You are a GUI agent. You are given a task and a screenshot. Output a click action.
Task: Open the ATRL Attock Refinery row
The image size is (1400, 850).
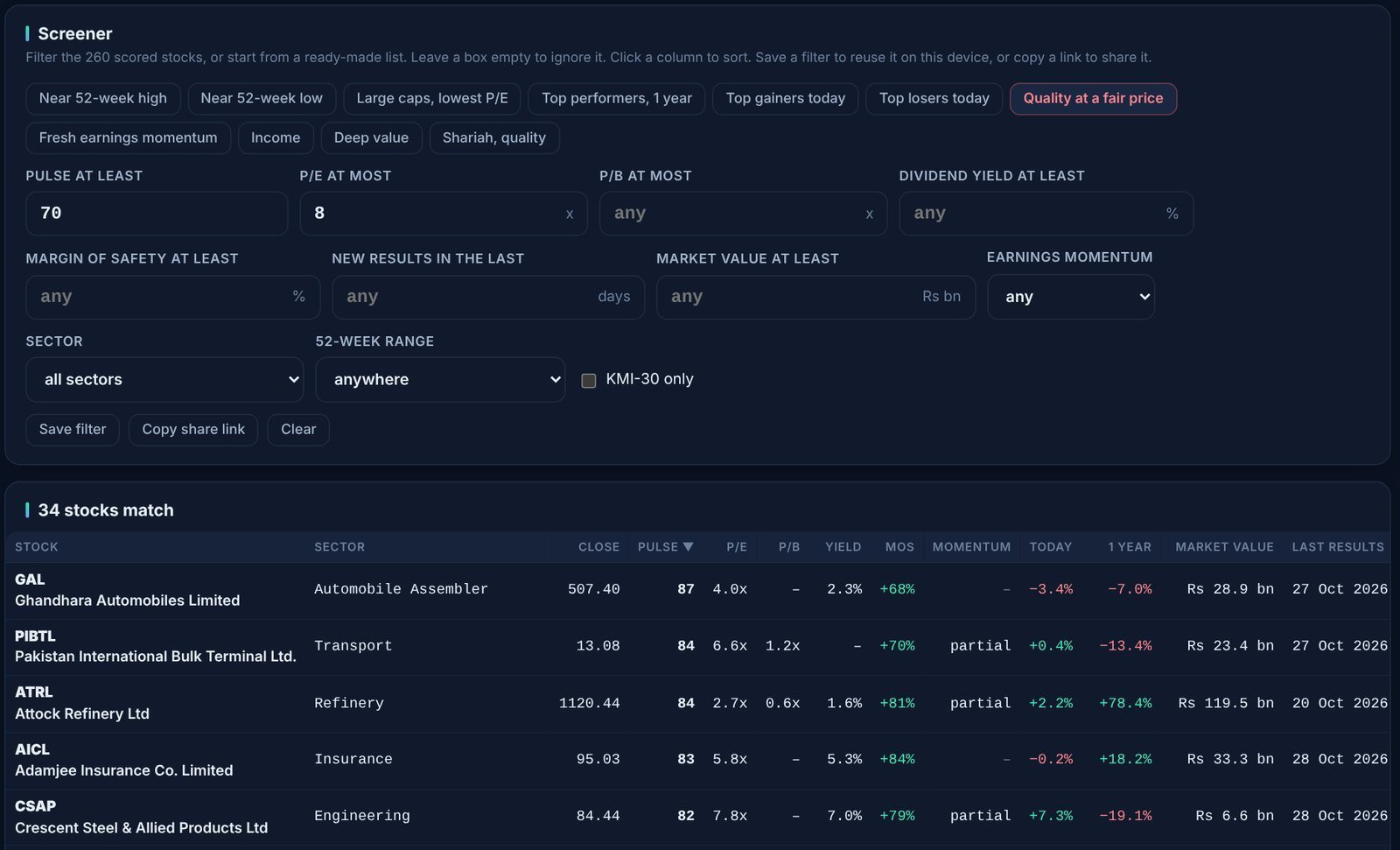pyautogui.click(x=697, y=704)
